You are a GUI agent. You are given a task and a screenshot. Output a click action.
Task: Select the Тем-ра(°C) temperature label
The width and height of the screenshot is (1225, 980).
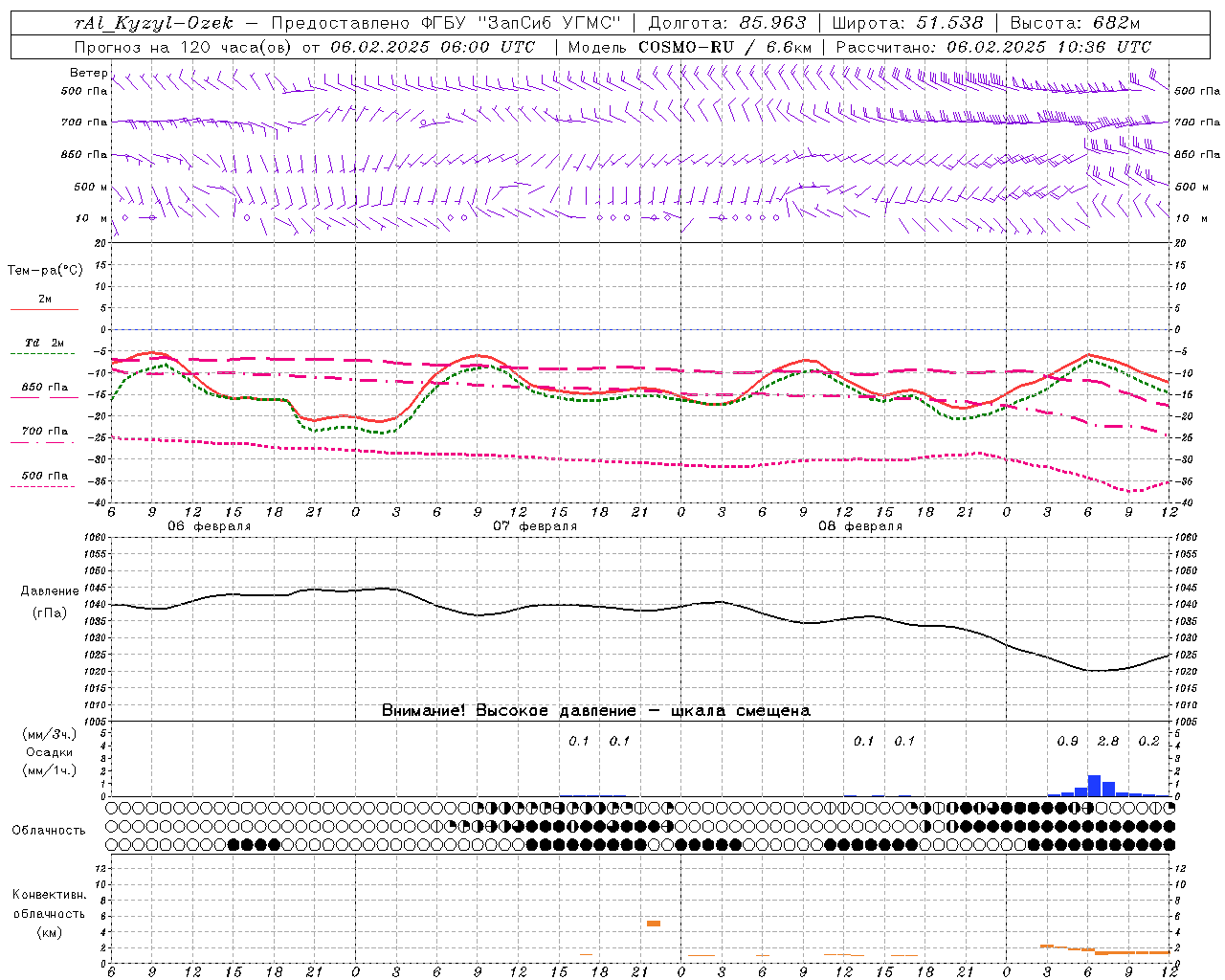point(45,271)
